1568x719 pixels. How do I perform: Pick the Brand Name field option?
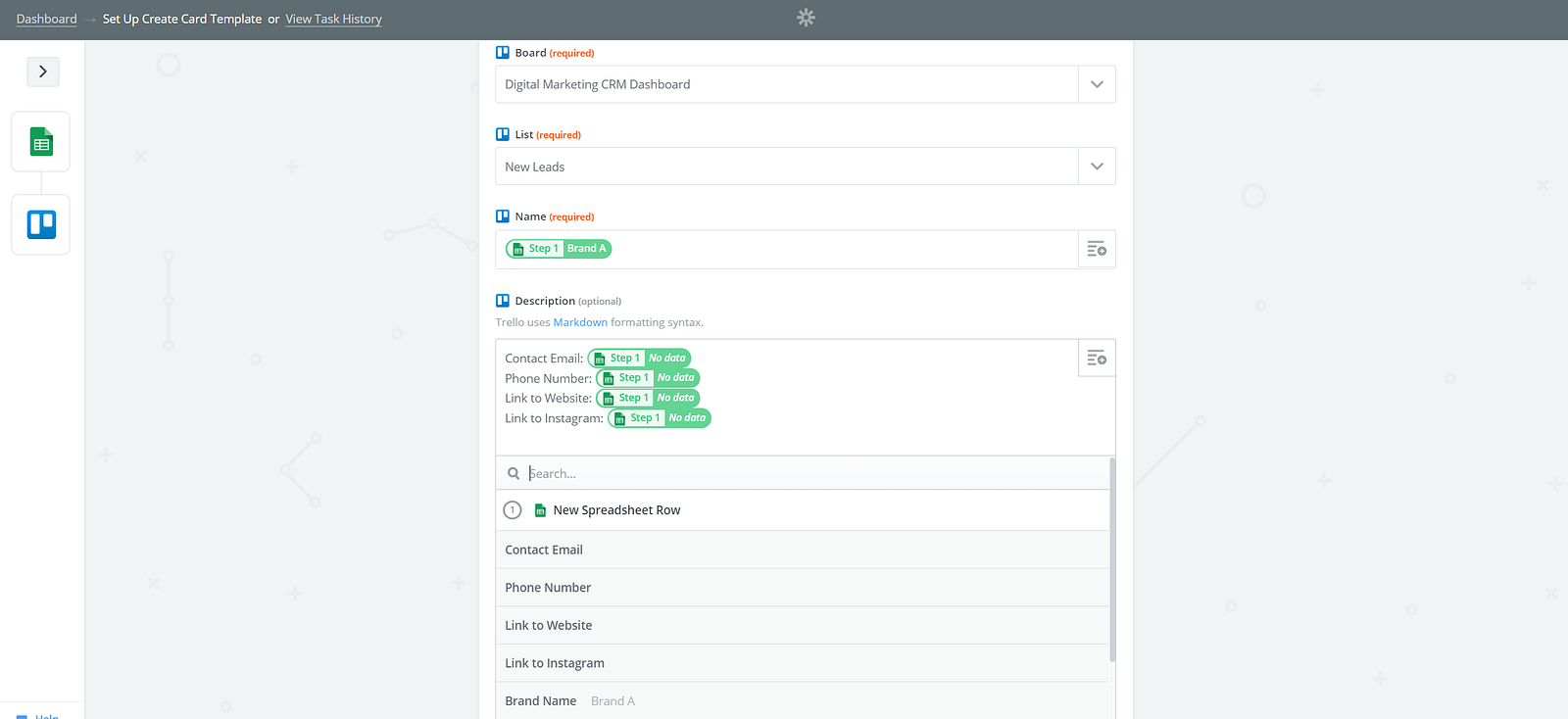pyautogui.click(x=541, y=701)
